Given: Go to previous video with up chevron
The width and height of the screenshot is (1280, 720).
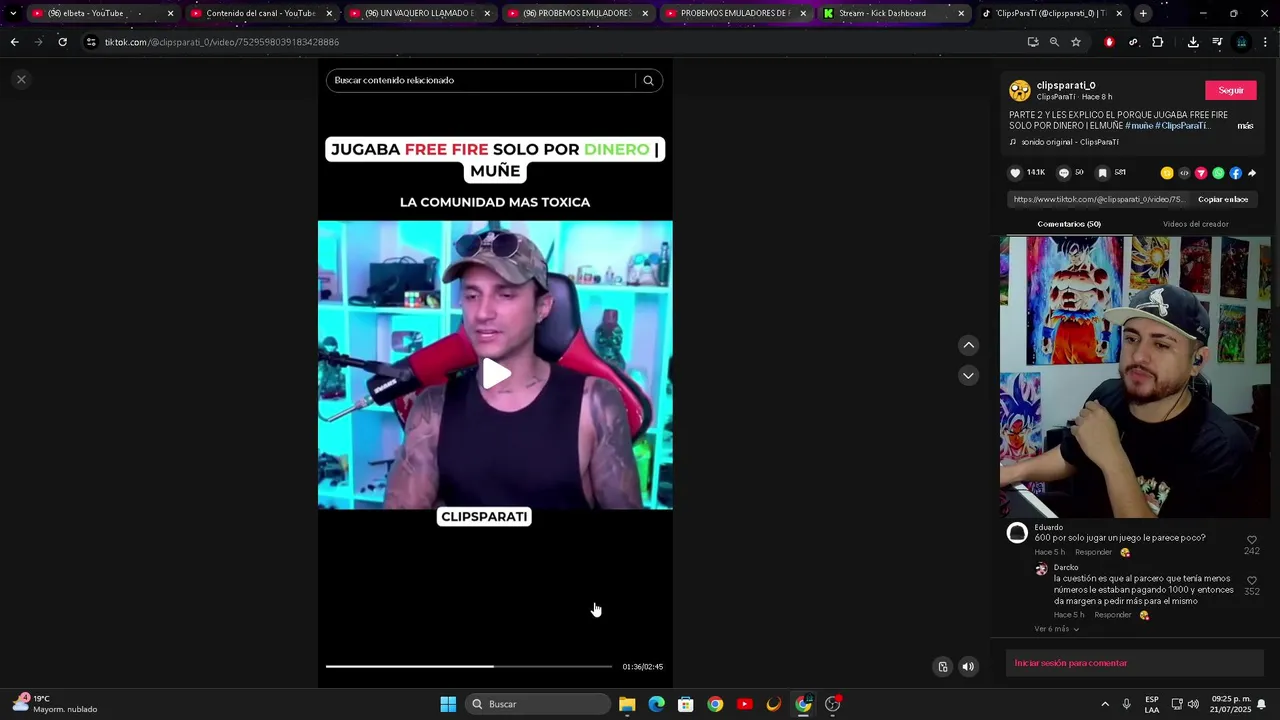Looking at the screenshot, I should point(968,345).
